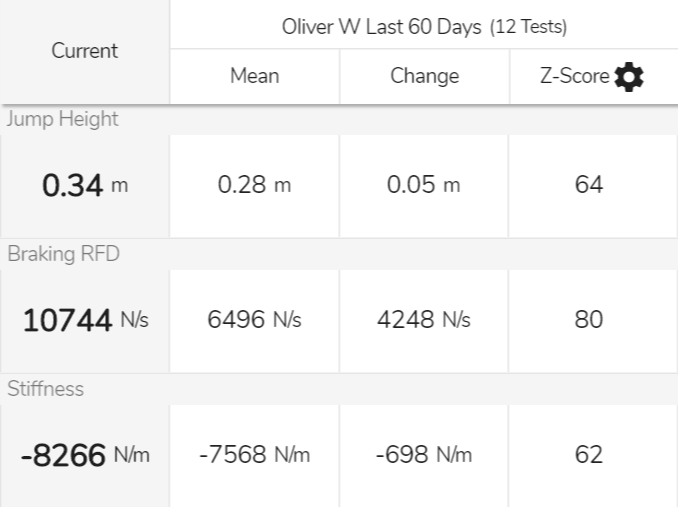Click the Braking RFD Z-Score 80
The width and height of the screenshot is (678, 507).
pyautogui.click(x=589, y=319)
